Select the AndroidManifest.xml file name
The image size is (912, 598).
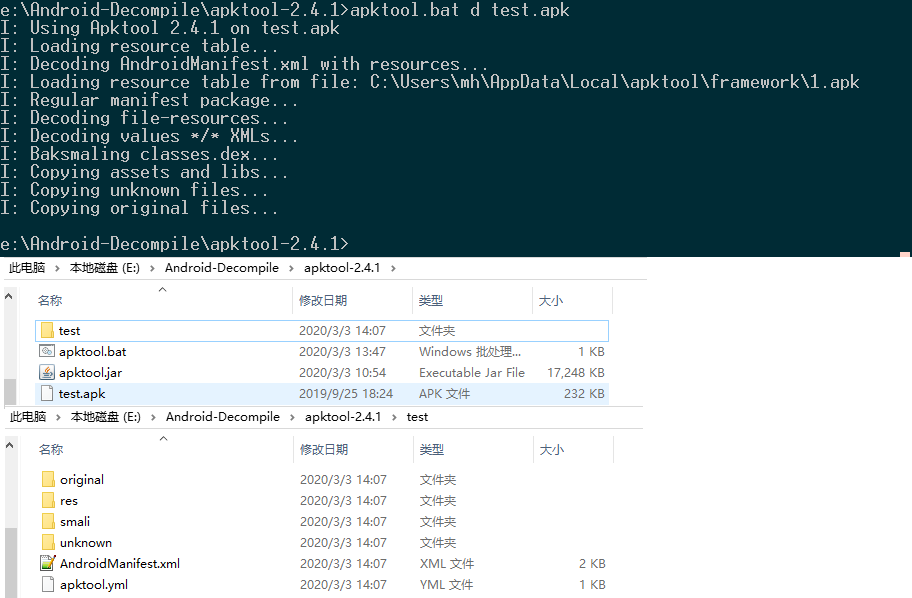[x=120, y=563]
